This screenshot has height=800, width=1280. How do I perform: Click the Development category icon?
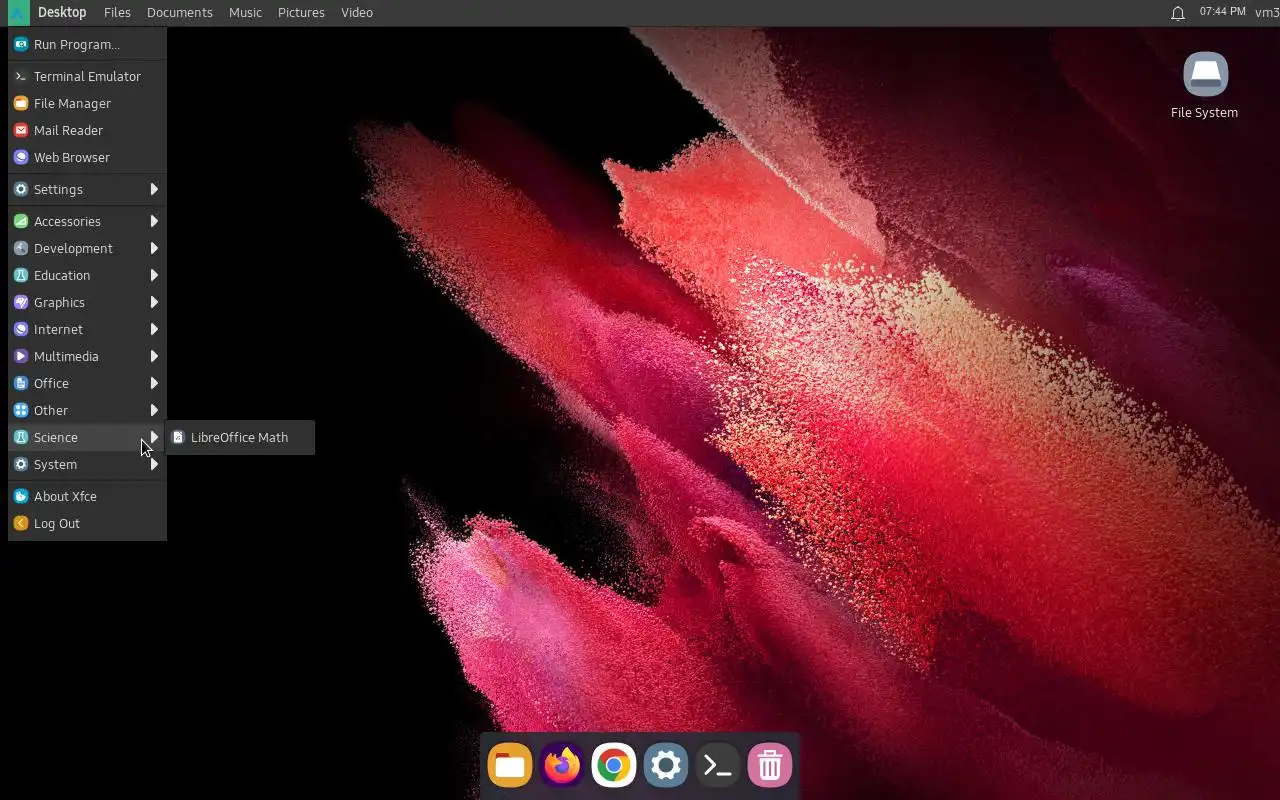coord(20,248)
